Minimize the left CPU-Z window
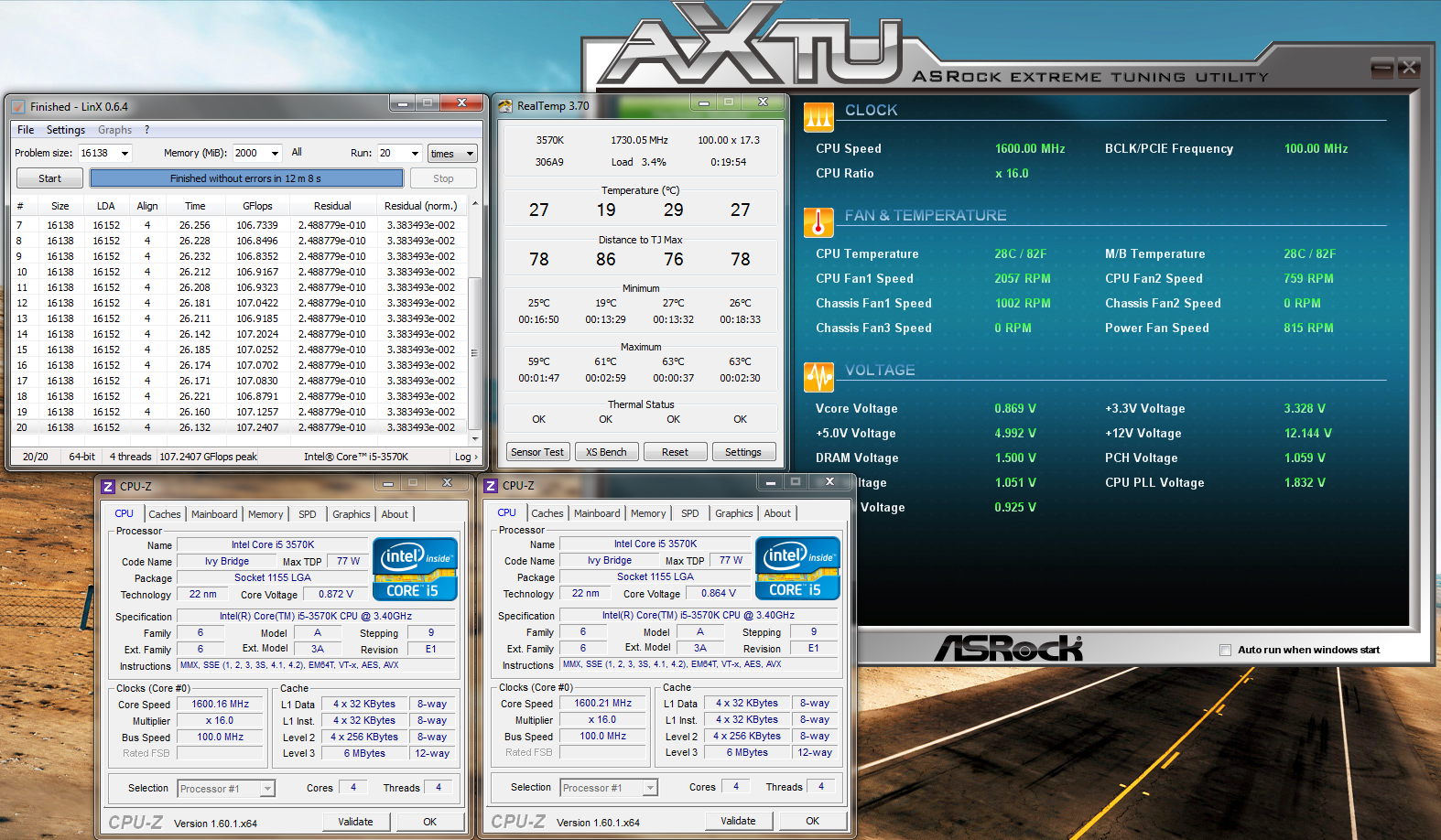 pos(388,483)
